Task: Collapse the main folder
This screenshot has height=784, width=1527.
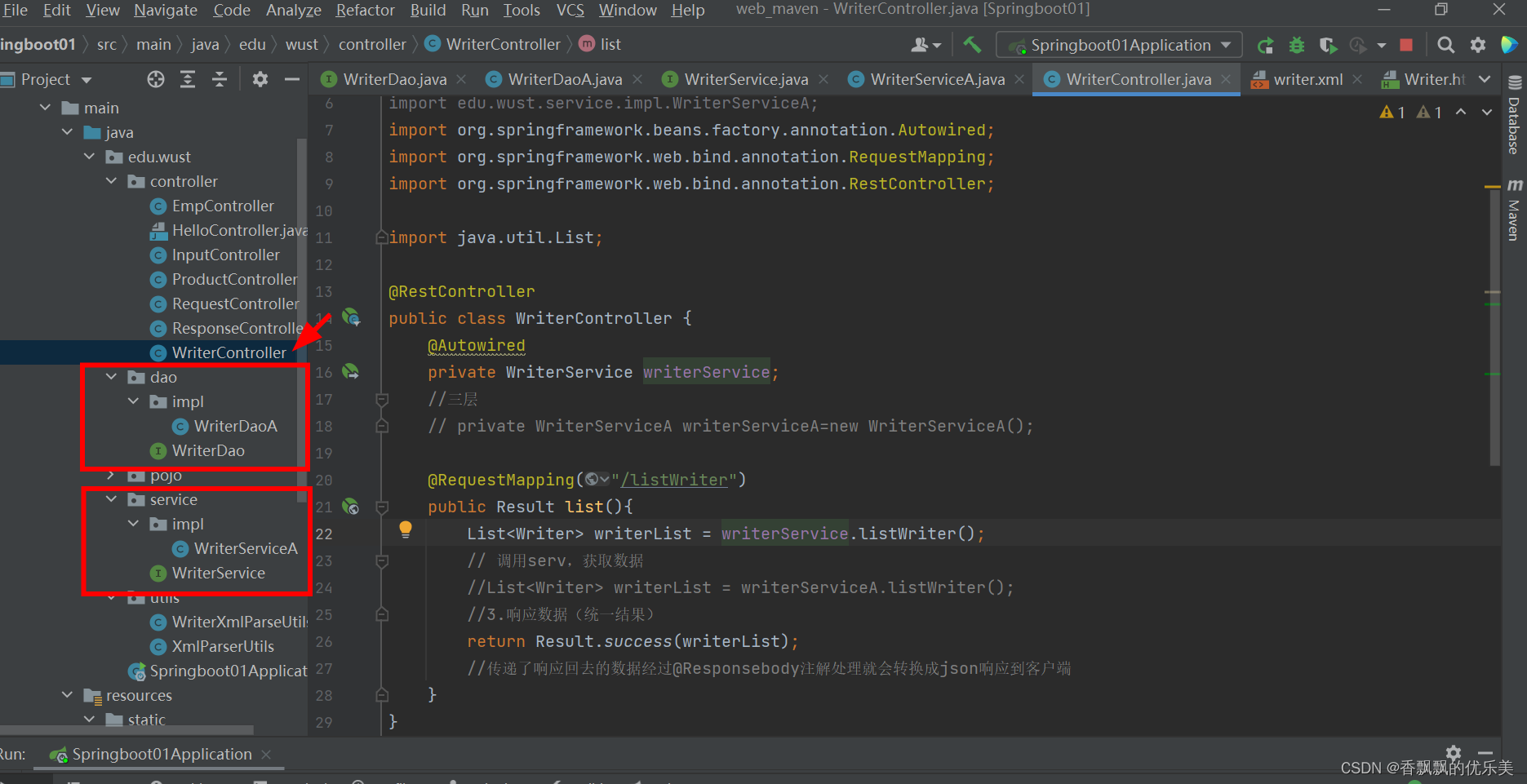Action: [x=46, y=108]
